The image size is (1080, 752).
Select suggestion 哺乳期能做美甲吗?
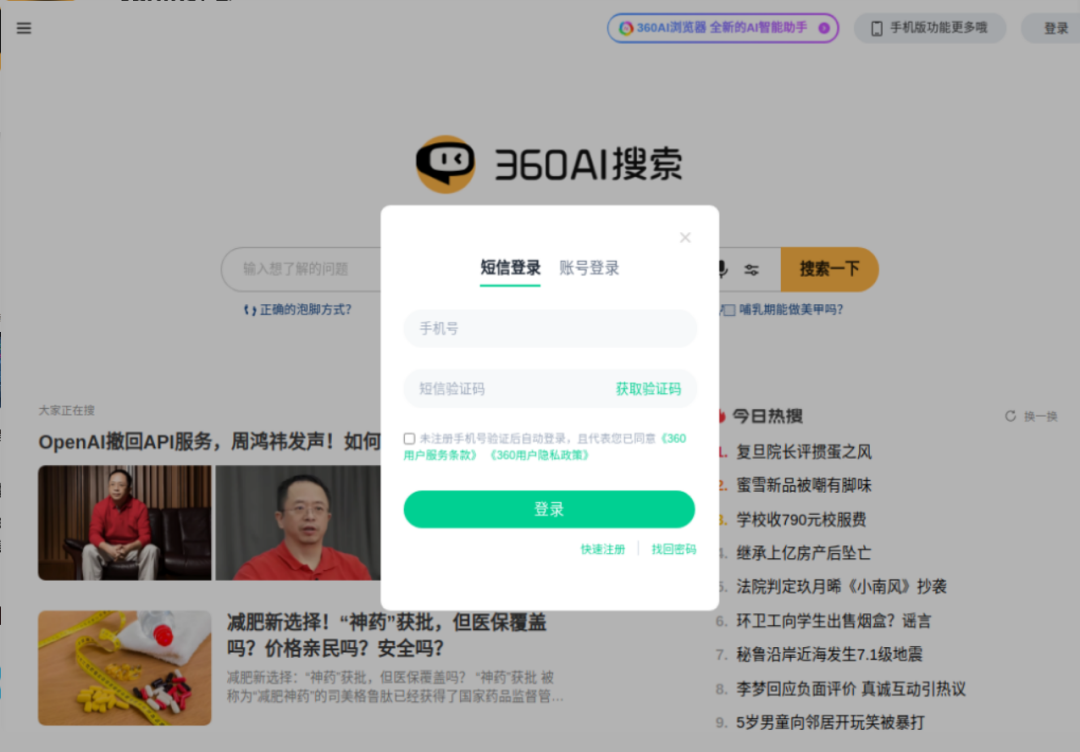coord(791,310)
